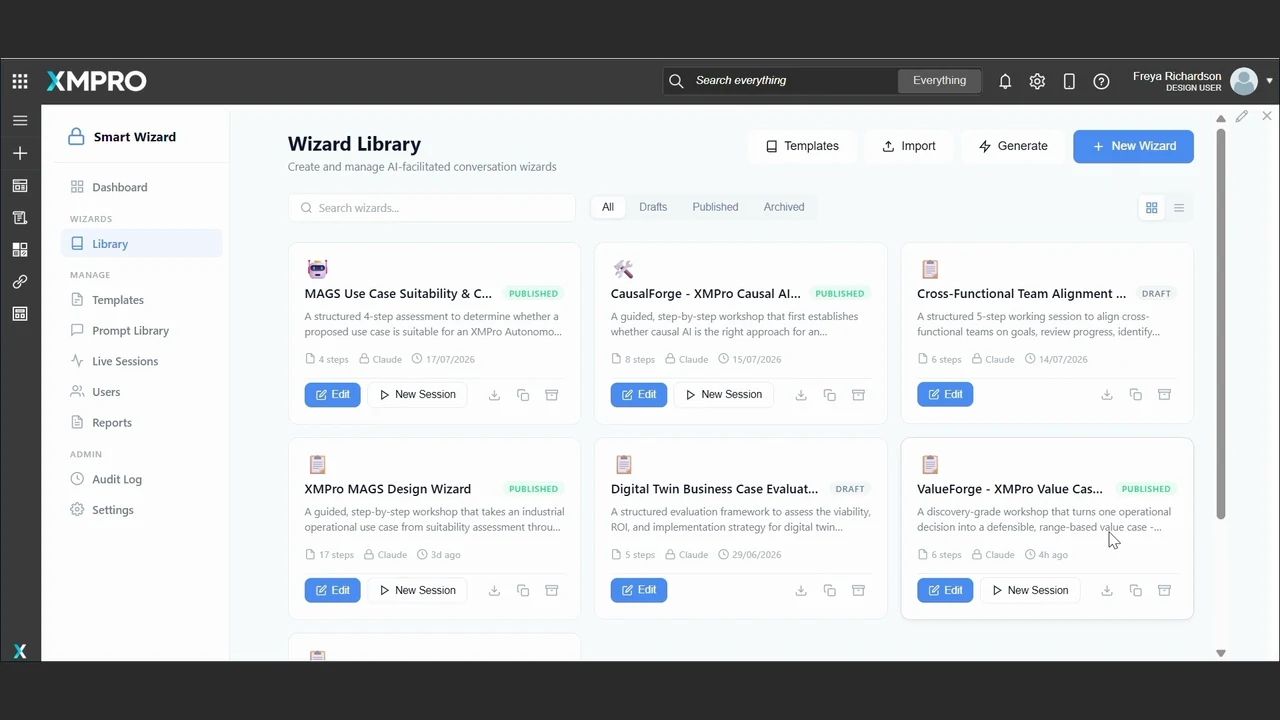Archive the ValueForge wizard
1280x720 pixels.
(1164, 591)
